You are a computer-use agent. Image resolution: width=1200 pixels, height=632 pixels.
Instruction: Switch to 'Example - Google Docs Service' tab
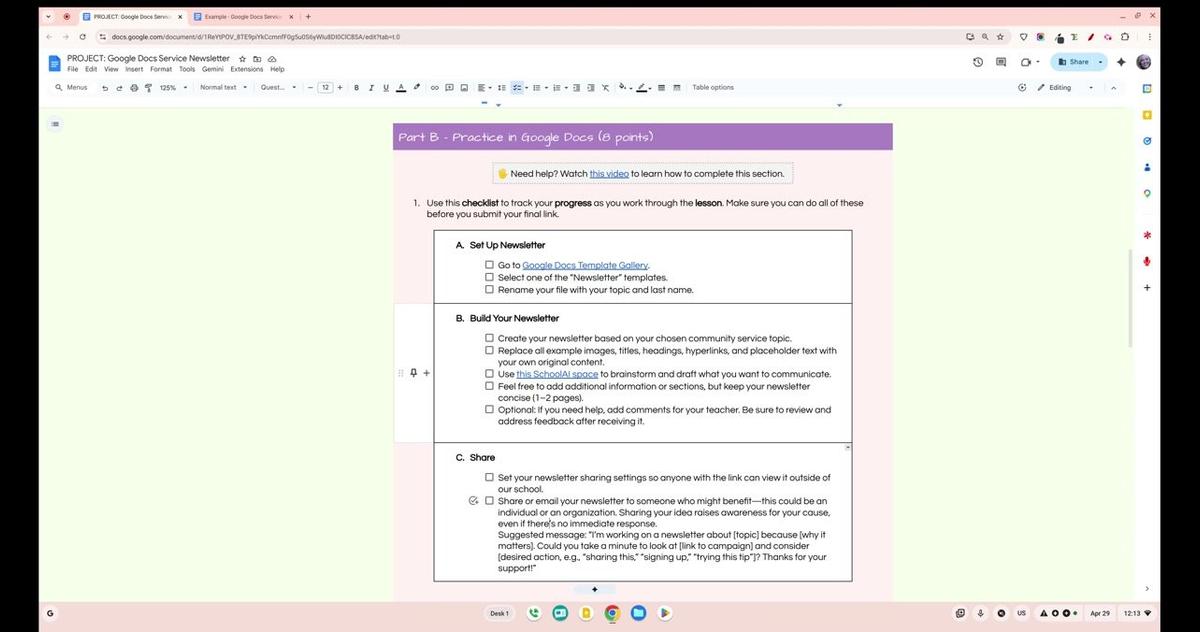tap(242, 17)
